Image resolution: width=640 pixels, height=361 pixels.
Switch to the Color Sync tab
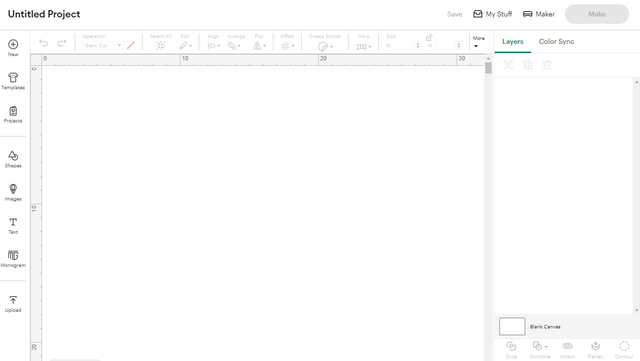point(556,41)
